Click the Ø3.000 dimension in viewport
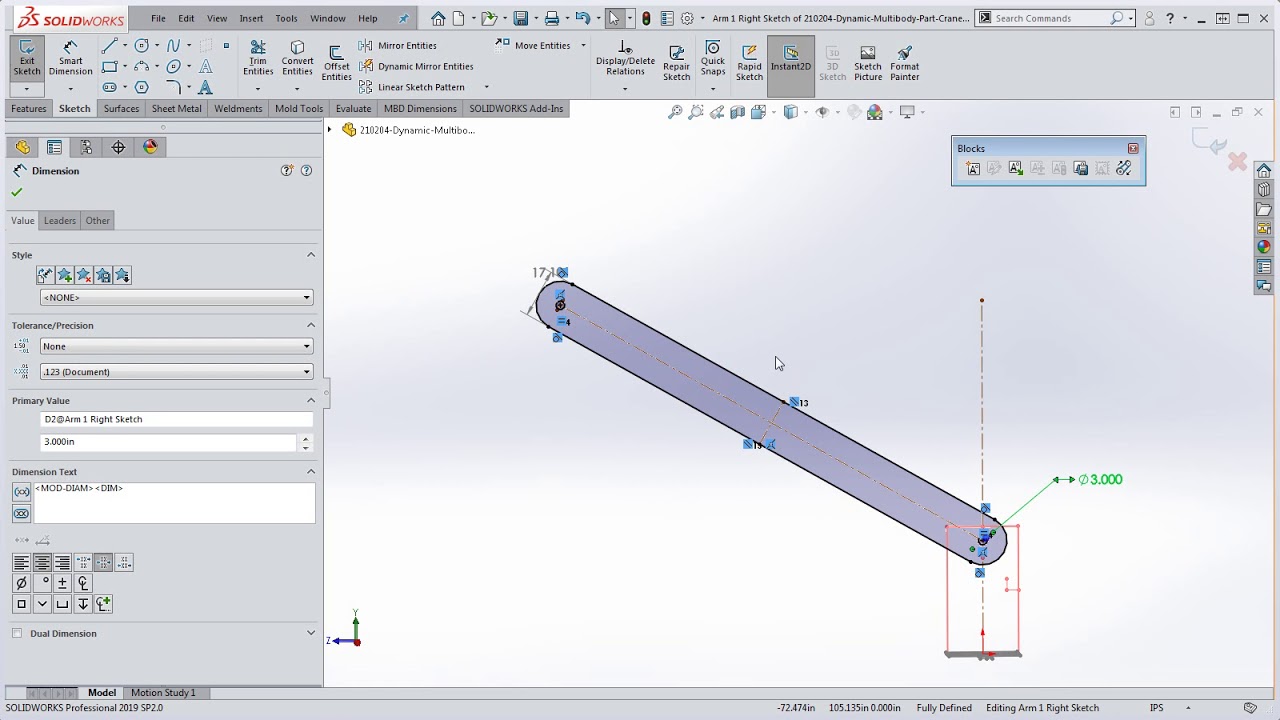The height and width of the screenshot is (720, 1280). (x=1100, y=480)
